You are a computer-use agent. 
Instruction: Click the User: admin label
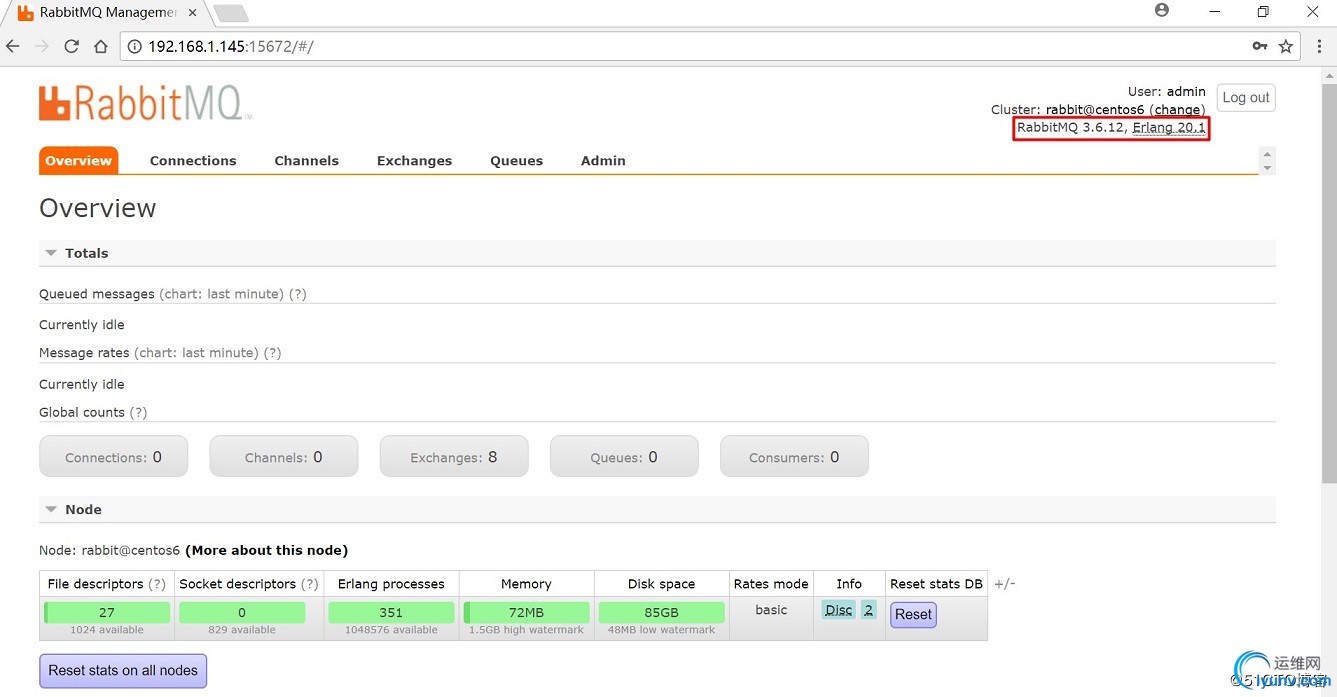coord(1167,91)
